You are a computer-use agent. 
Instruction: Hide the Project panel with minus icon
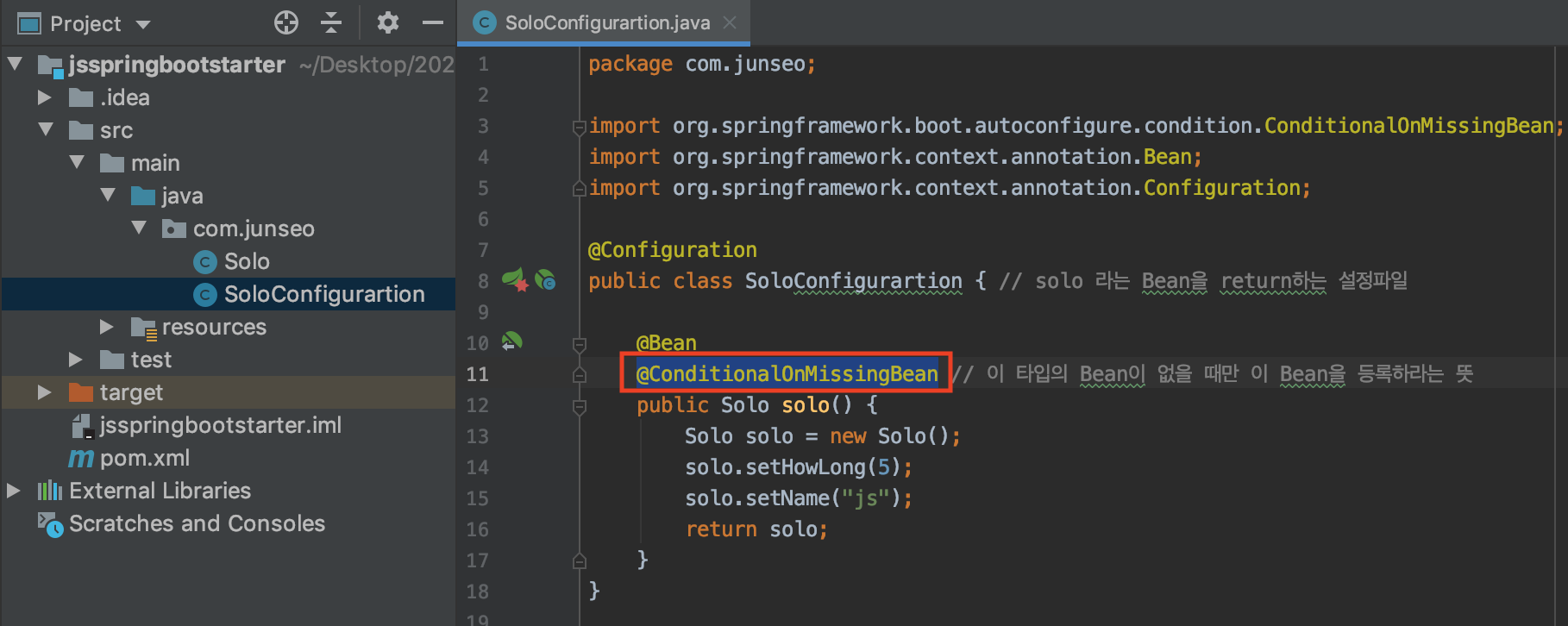point(433,23)
